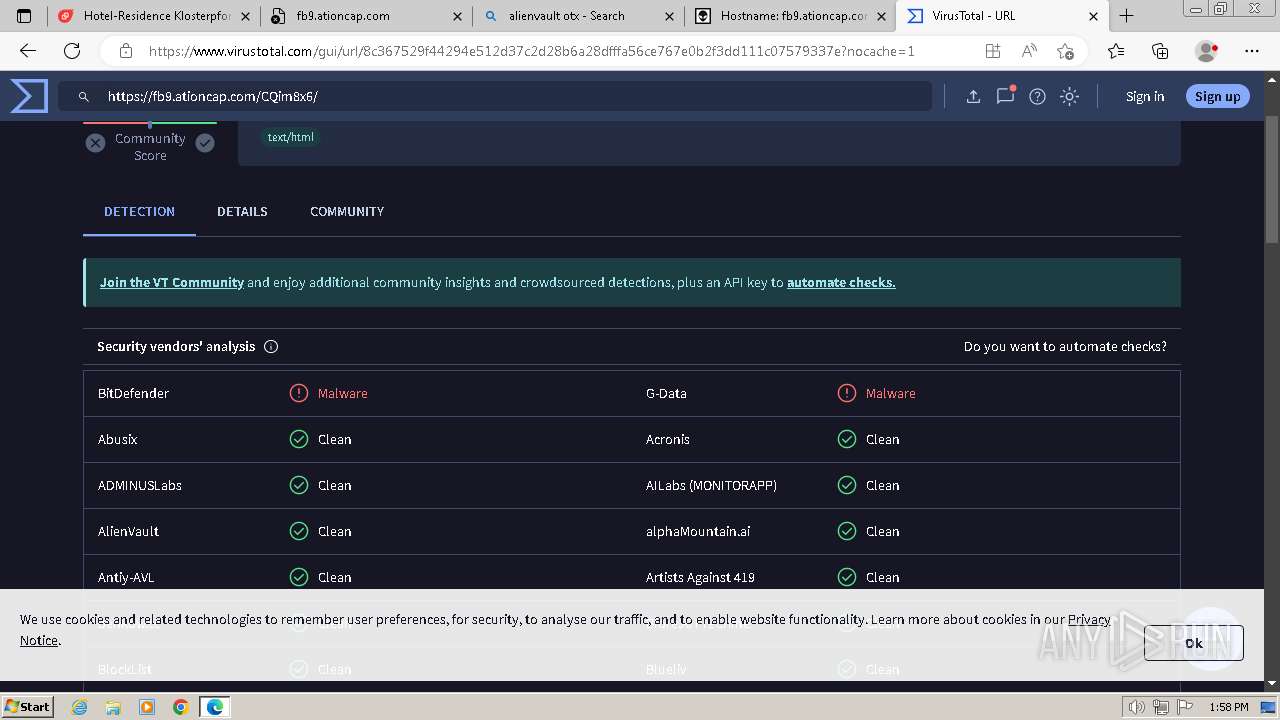1280x720 pixels.
Task: Click the volume speaker tray icon
Action: pyautogui.click(x=1136, y=707)
